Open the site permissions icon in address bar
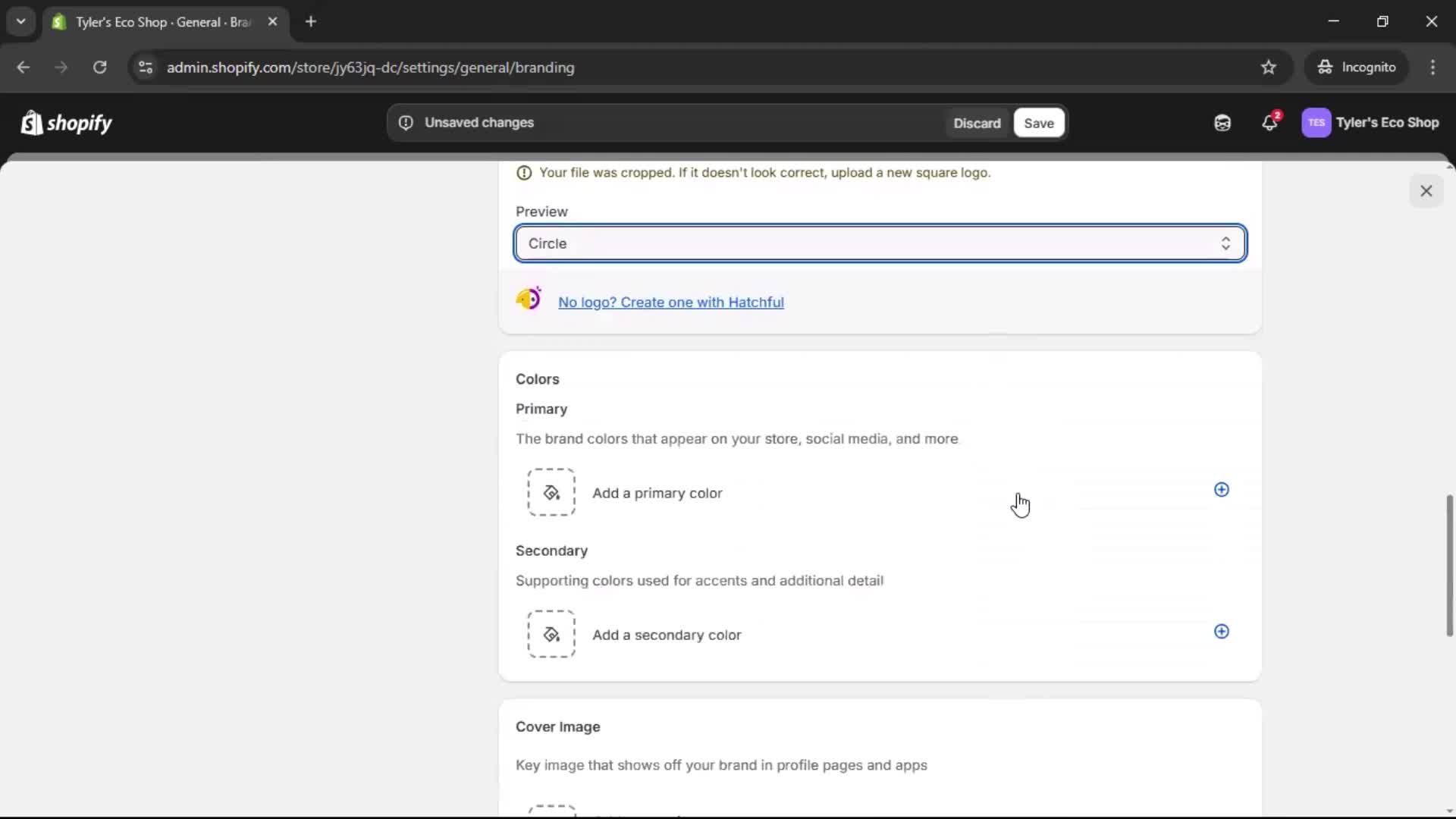1456x819 pixels. 146,67
